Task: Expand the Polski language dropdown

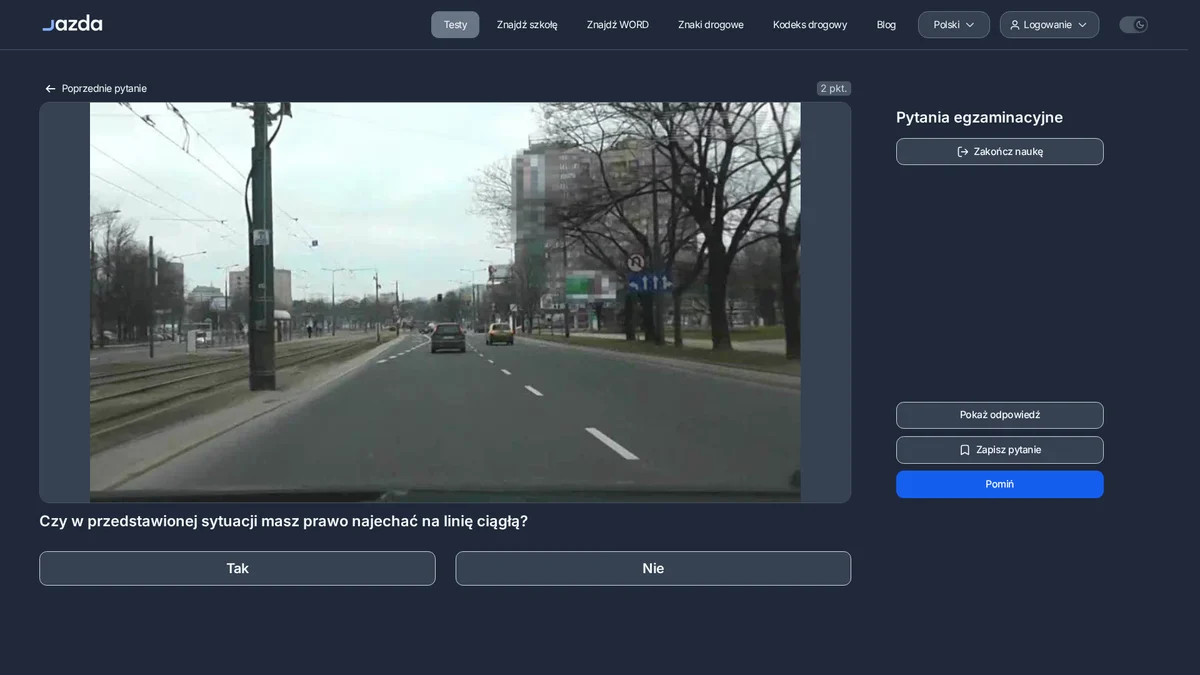Action: (954, 25)
